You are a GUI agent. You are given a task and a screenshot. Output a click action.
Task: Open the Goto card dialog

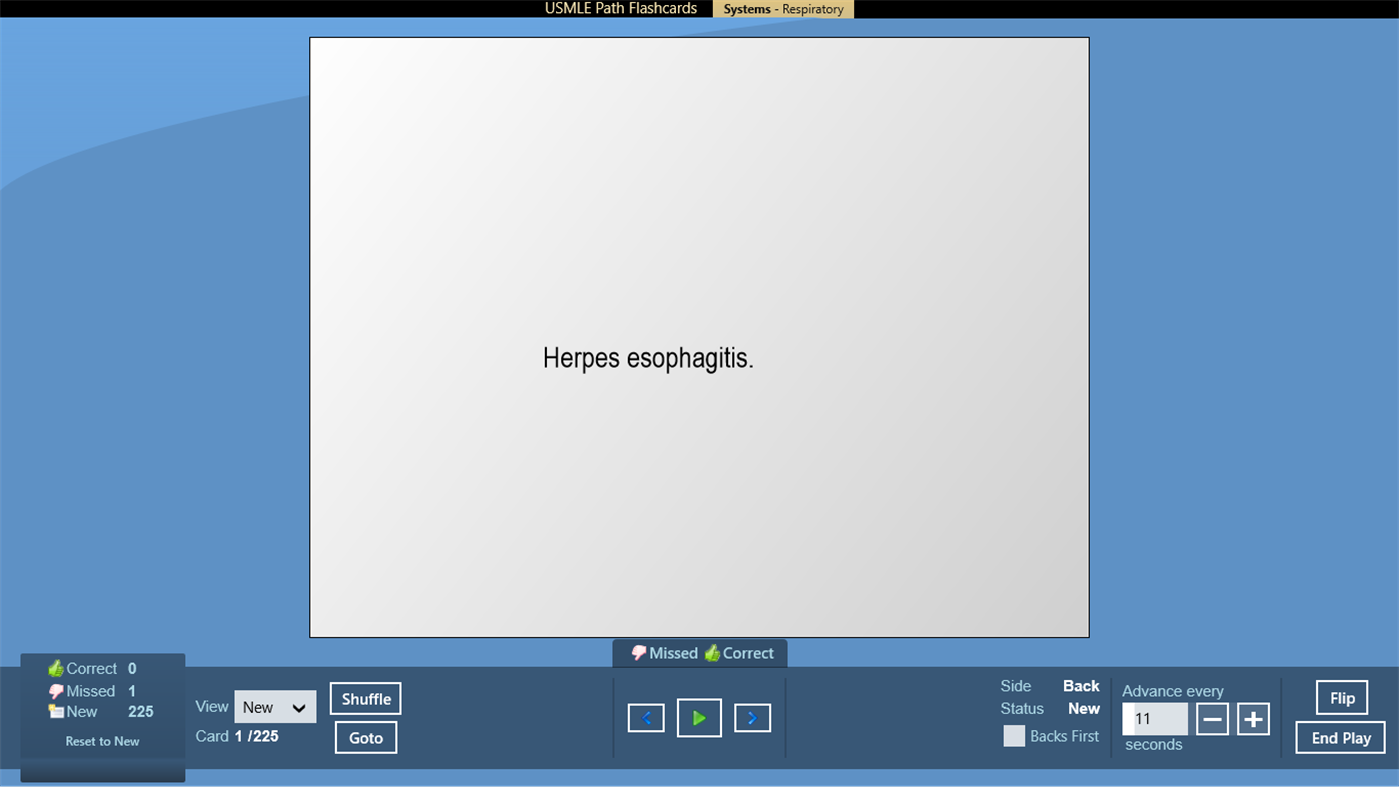pyautogui.click(x=365, y=737)
